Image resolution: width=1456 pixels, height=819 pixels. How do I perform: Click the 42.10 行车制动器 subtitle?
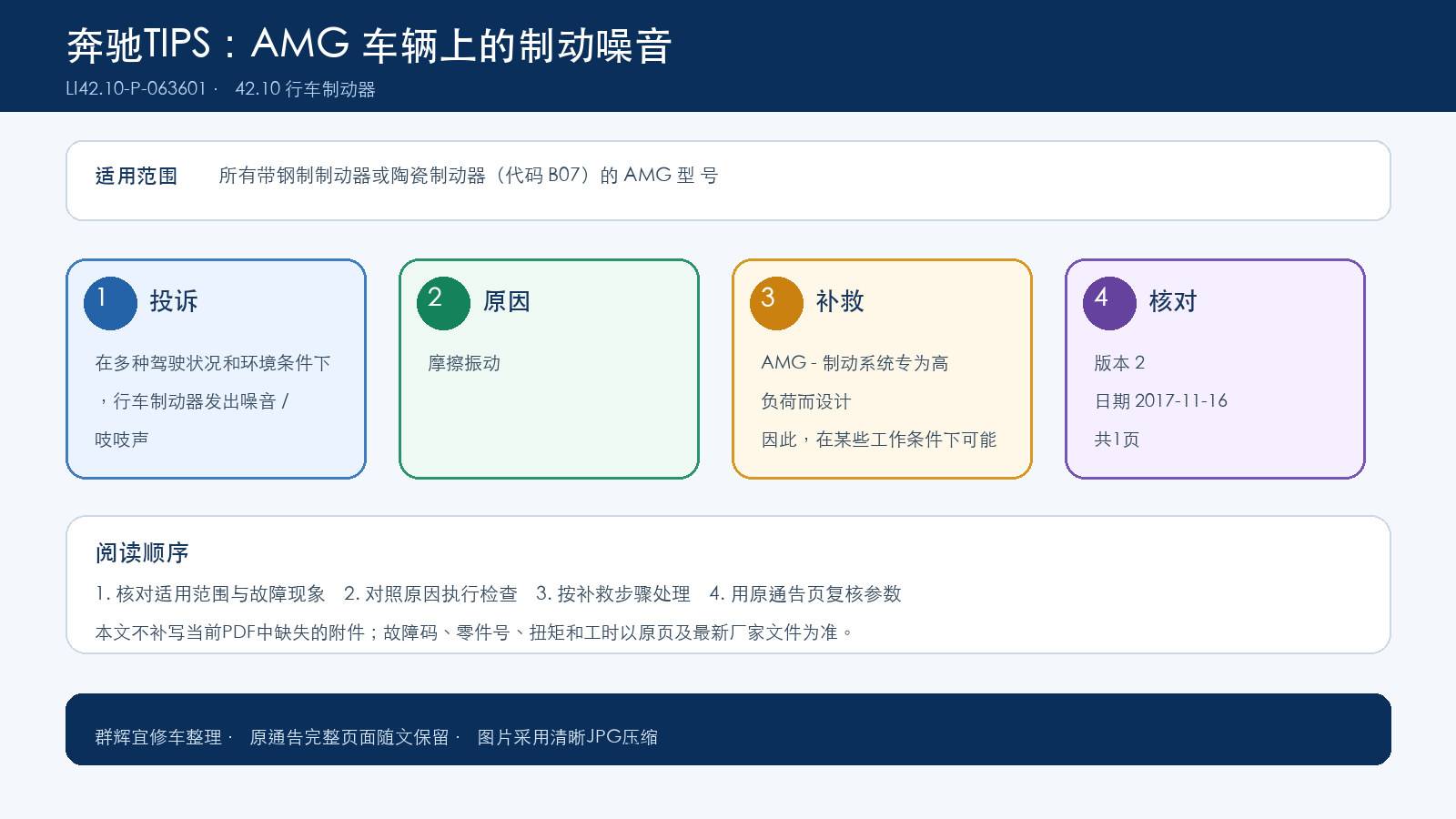306,89
